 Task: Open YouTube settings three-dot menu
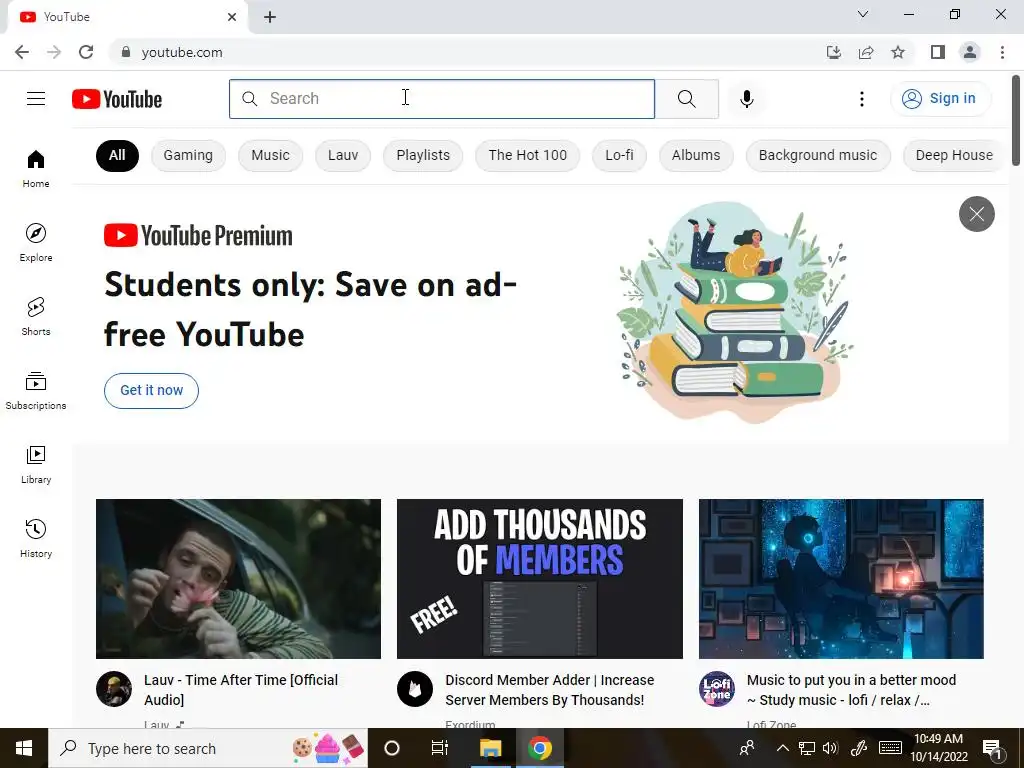(861, 99)
